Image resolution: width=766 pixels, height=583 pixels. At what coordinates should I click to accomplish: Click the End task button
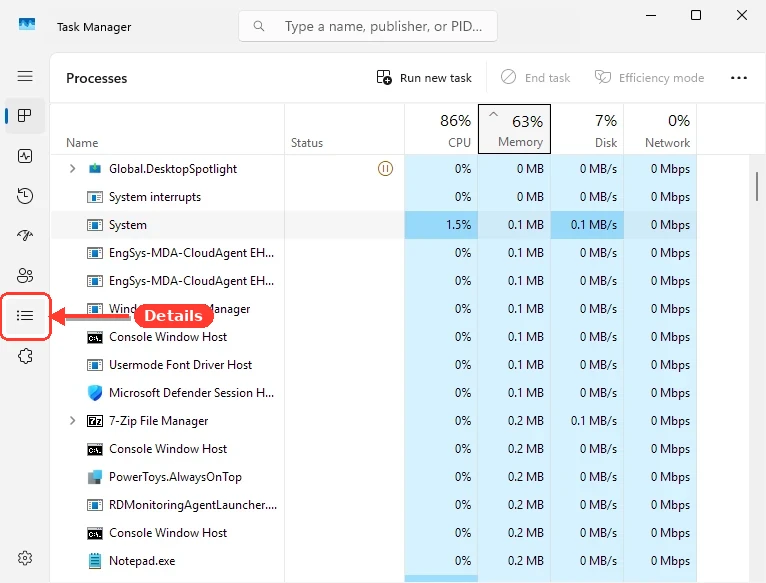click(x=535, y=78)
